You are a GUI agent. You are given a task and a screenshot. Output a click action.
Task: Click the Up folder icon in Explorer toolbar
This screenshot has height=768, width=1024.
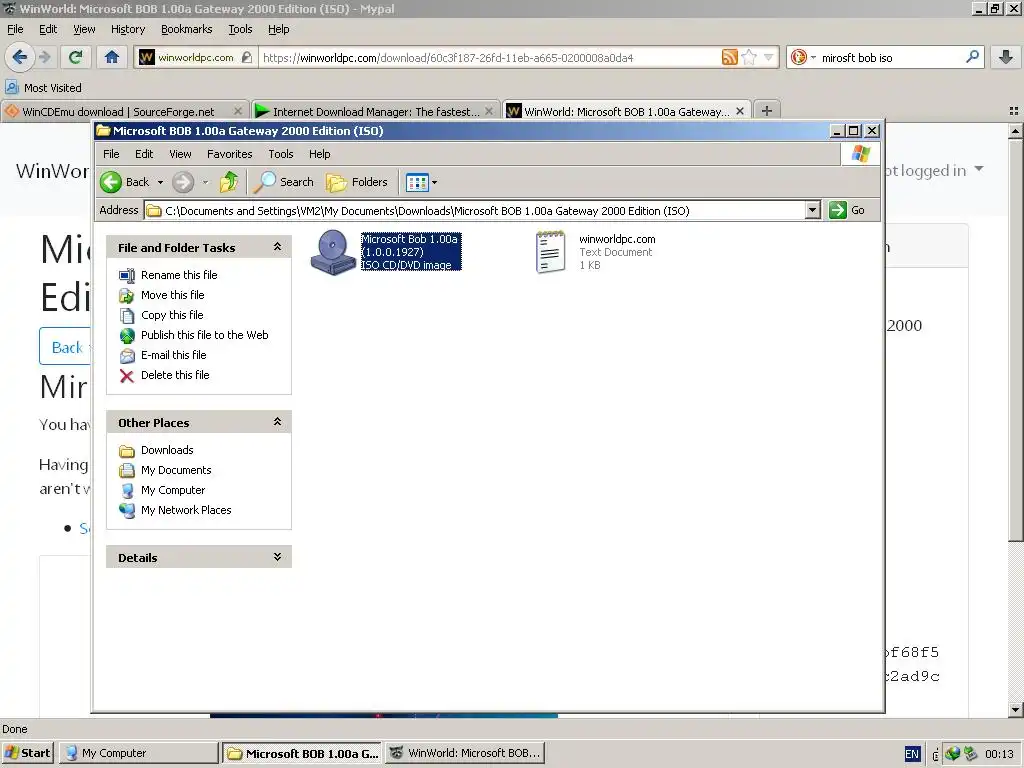229,182
